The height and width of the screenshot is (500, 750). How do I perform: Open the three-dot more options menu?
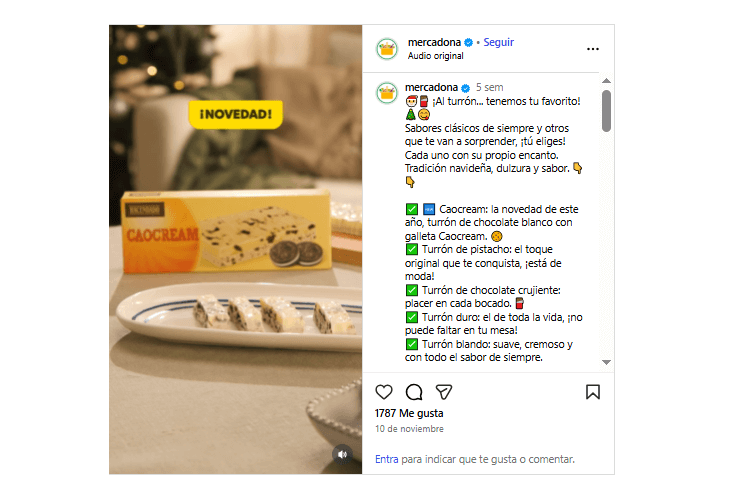pos(593,49)
